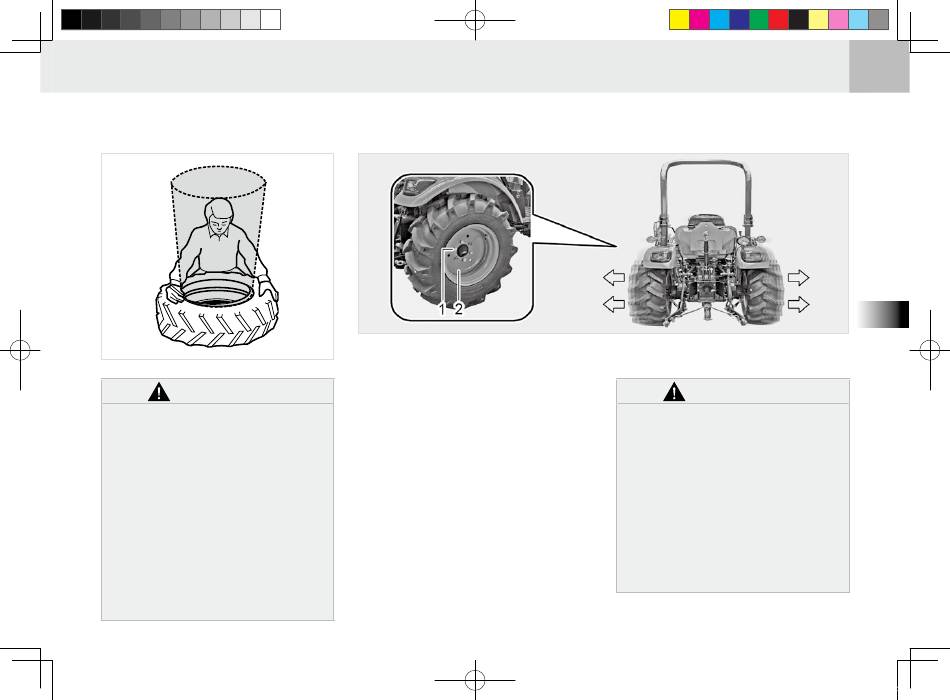Select the green swatch in the color bar
This screenshot has height=700, width=950.
[x=759, y=19]
